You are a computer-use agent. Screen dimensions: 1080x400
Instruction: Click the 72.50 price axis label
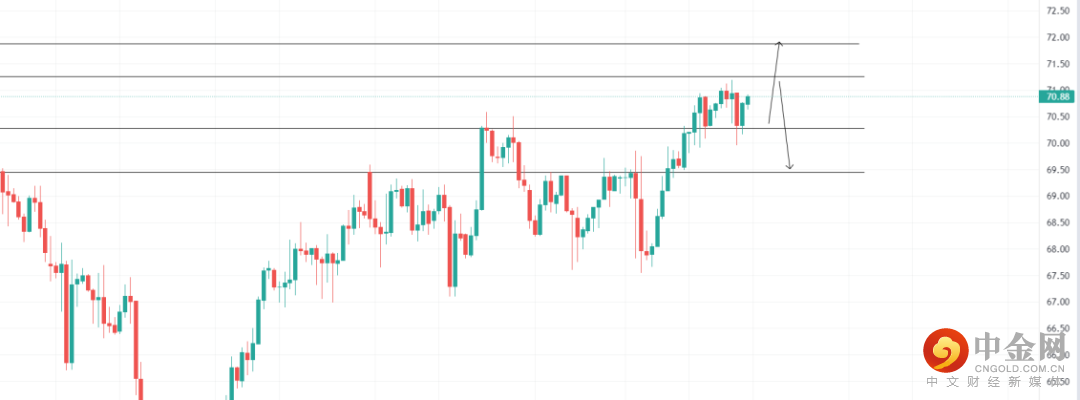[1058, 11]
